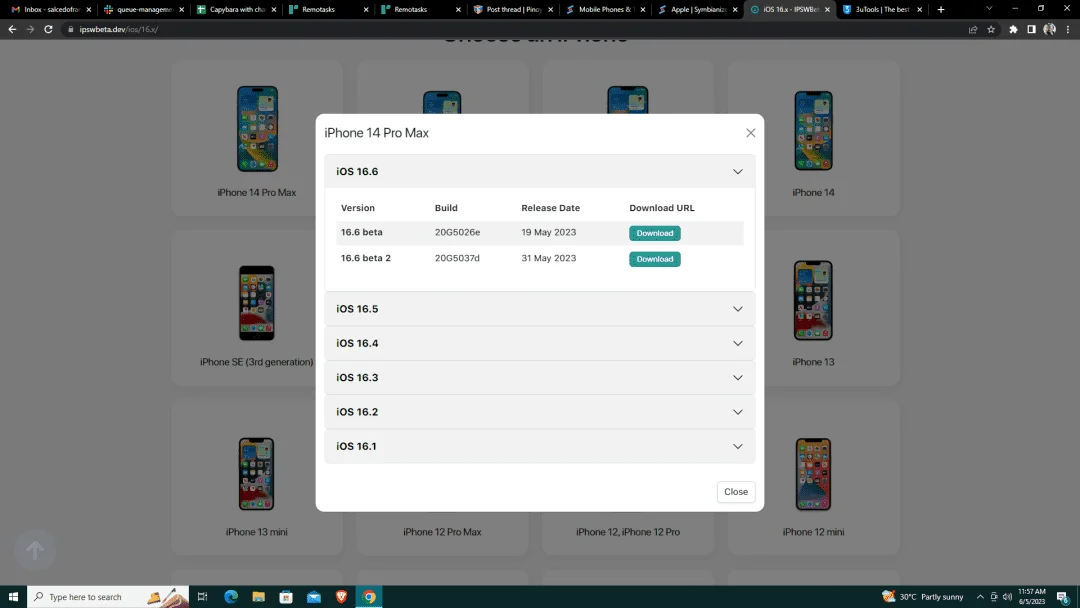
Task: Open the weather widget showing 30°C
Action: (923, 597)
